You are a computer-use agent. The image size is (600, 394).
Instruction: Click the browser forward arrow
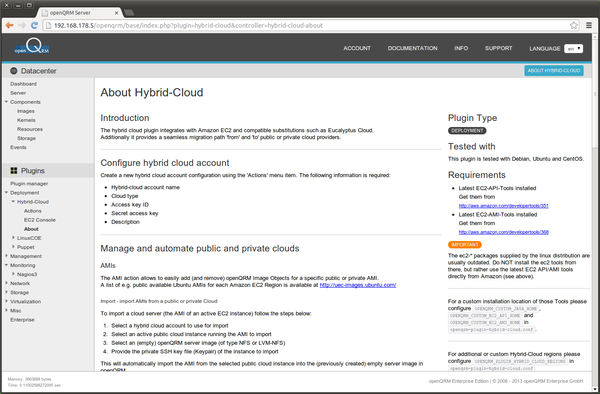click(x=22, y=25)
